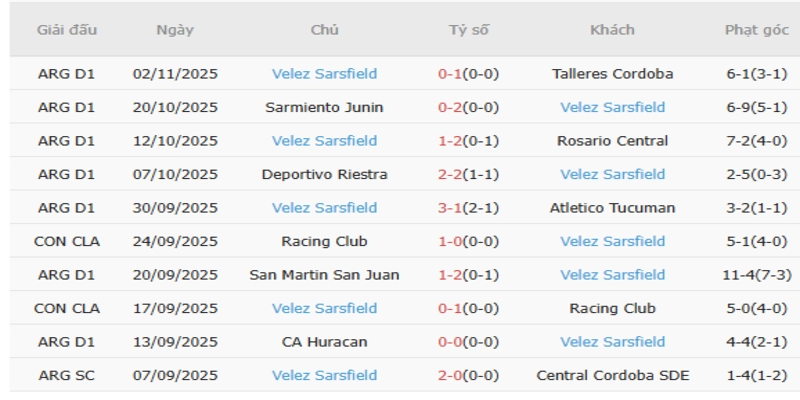
Task: Click the 11-4(7-3) corner stats
Action: click(755, 275)
